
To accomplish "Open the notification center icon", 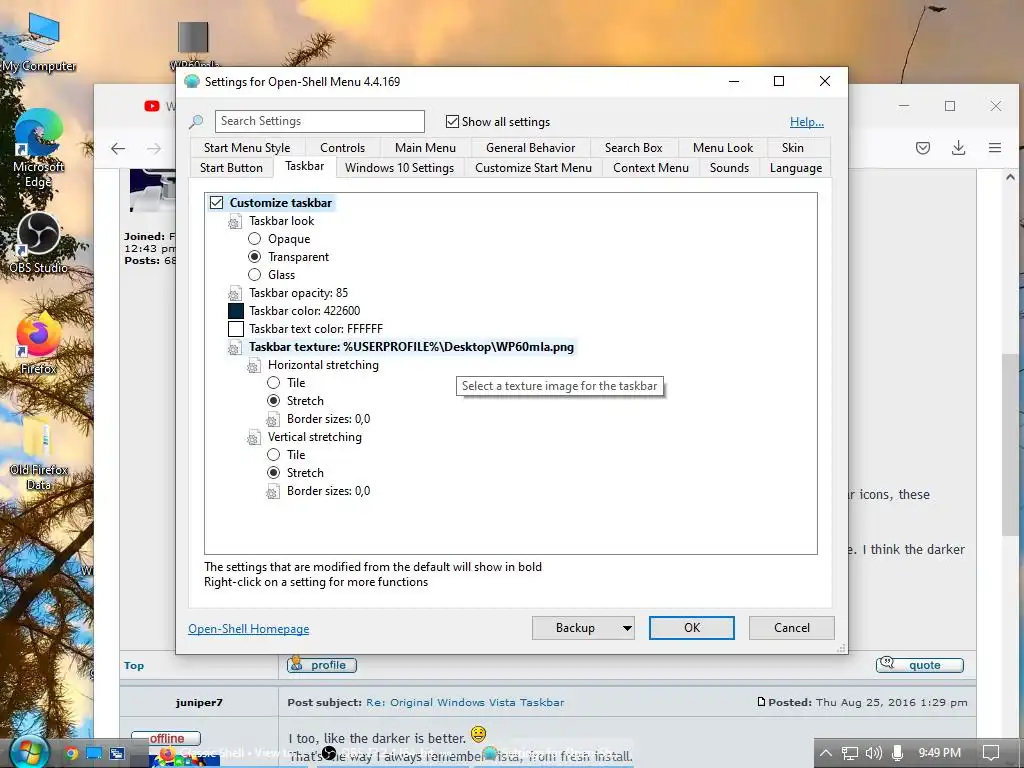I will [991, 753].
